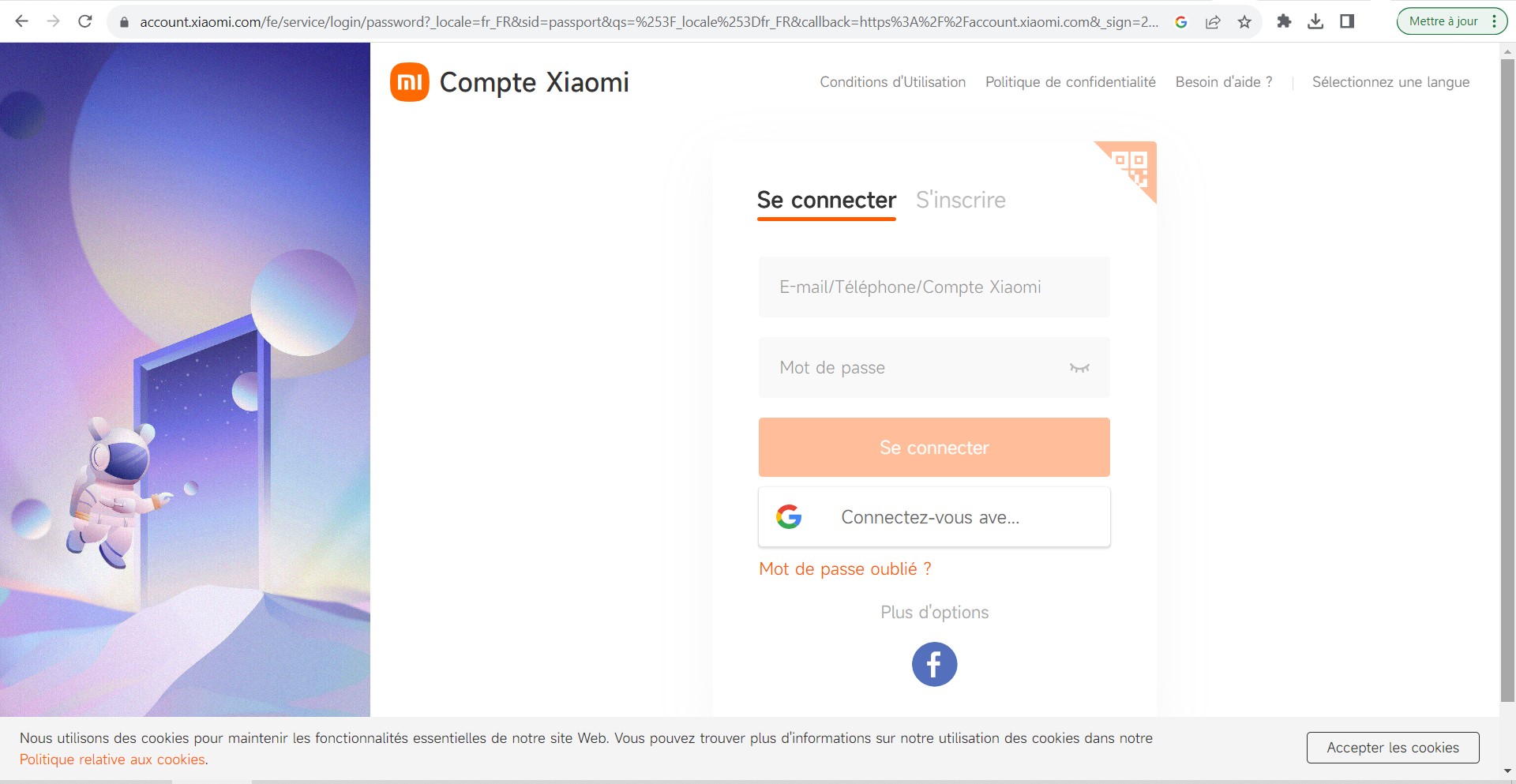This screenshot has height=784, width=1516.
Task: Open the browser three-dot menu
Action: [1494, 21]
